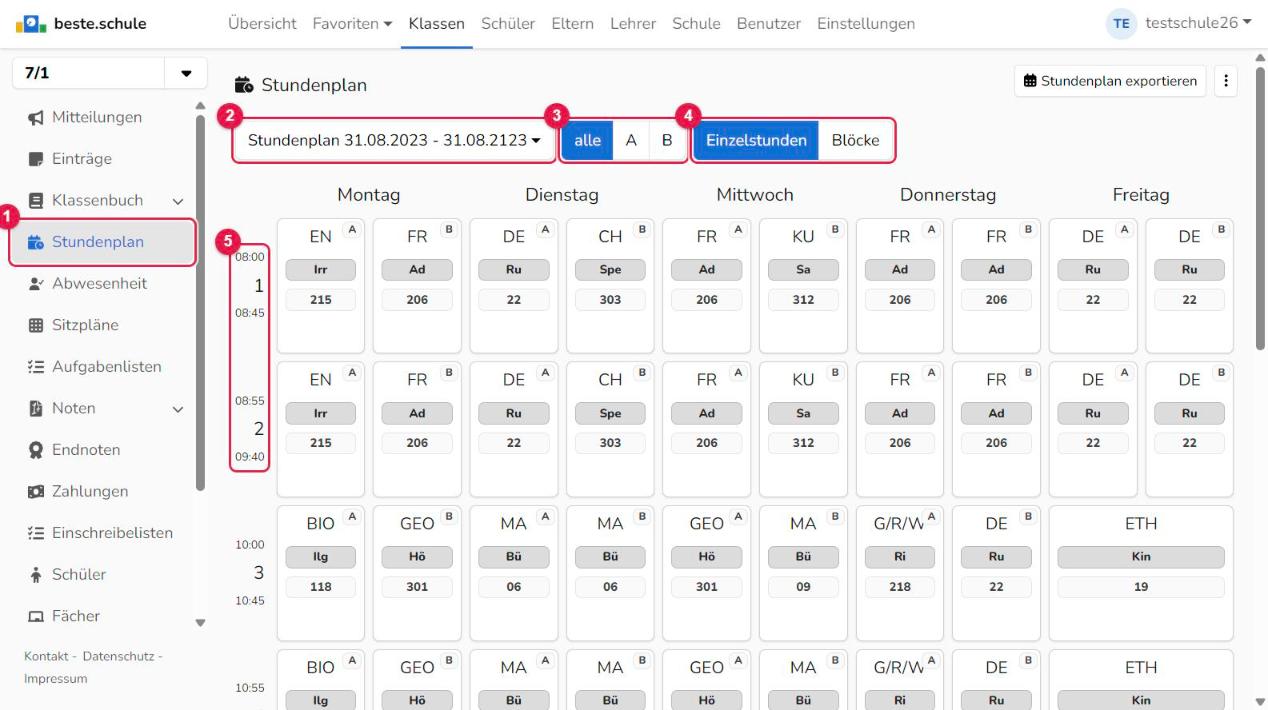Image resolution: width=1268 pixels, height=710 pixels.
Task: Click room 118 in period 3
Action: pyautogui.click(x=319, y=588)
